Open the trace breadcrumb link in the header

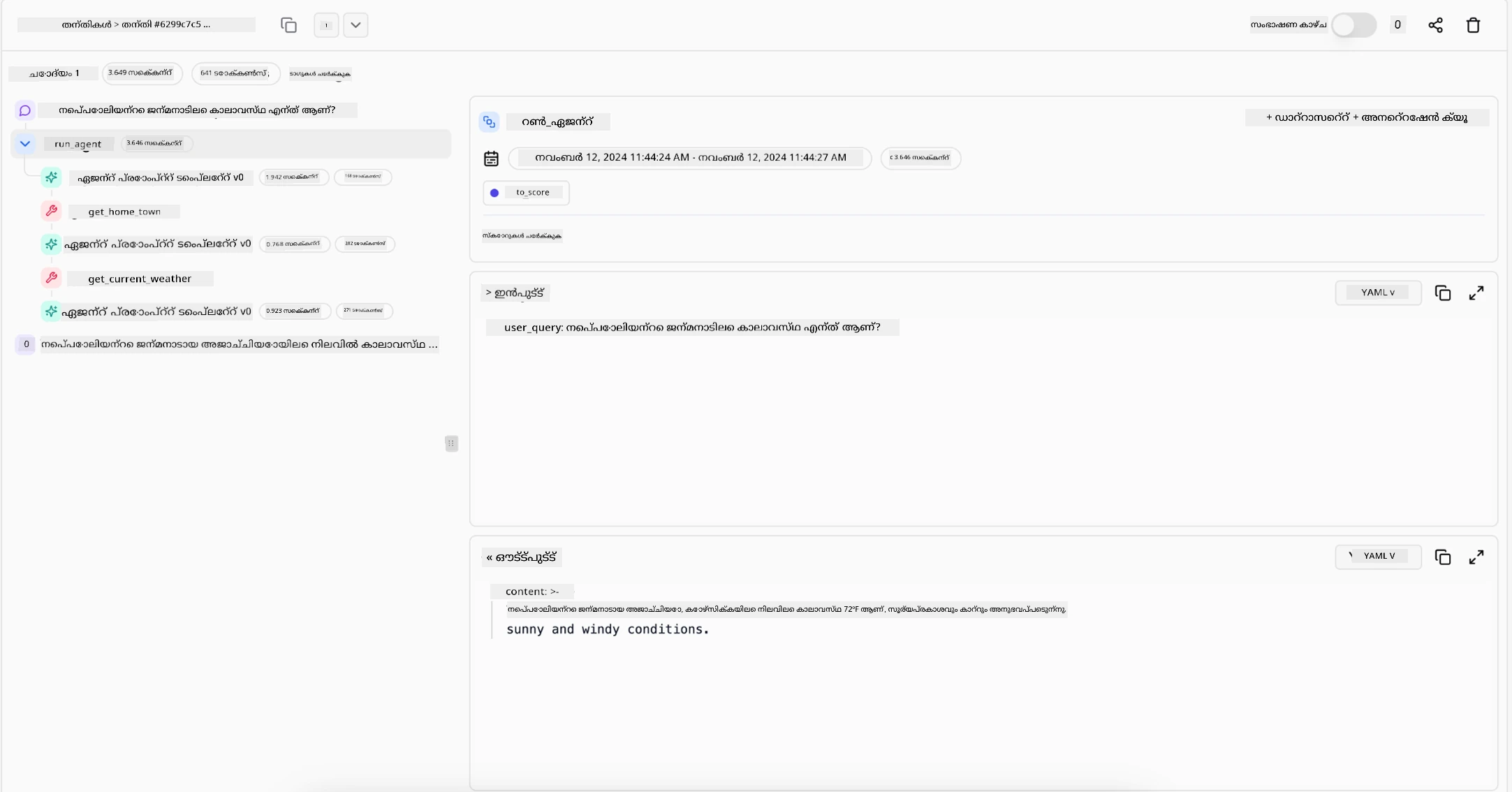pos(136,24)
